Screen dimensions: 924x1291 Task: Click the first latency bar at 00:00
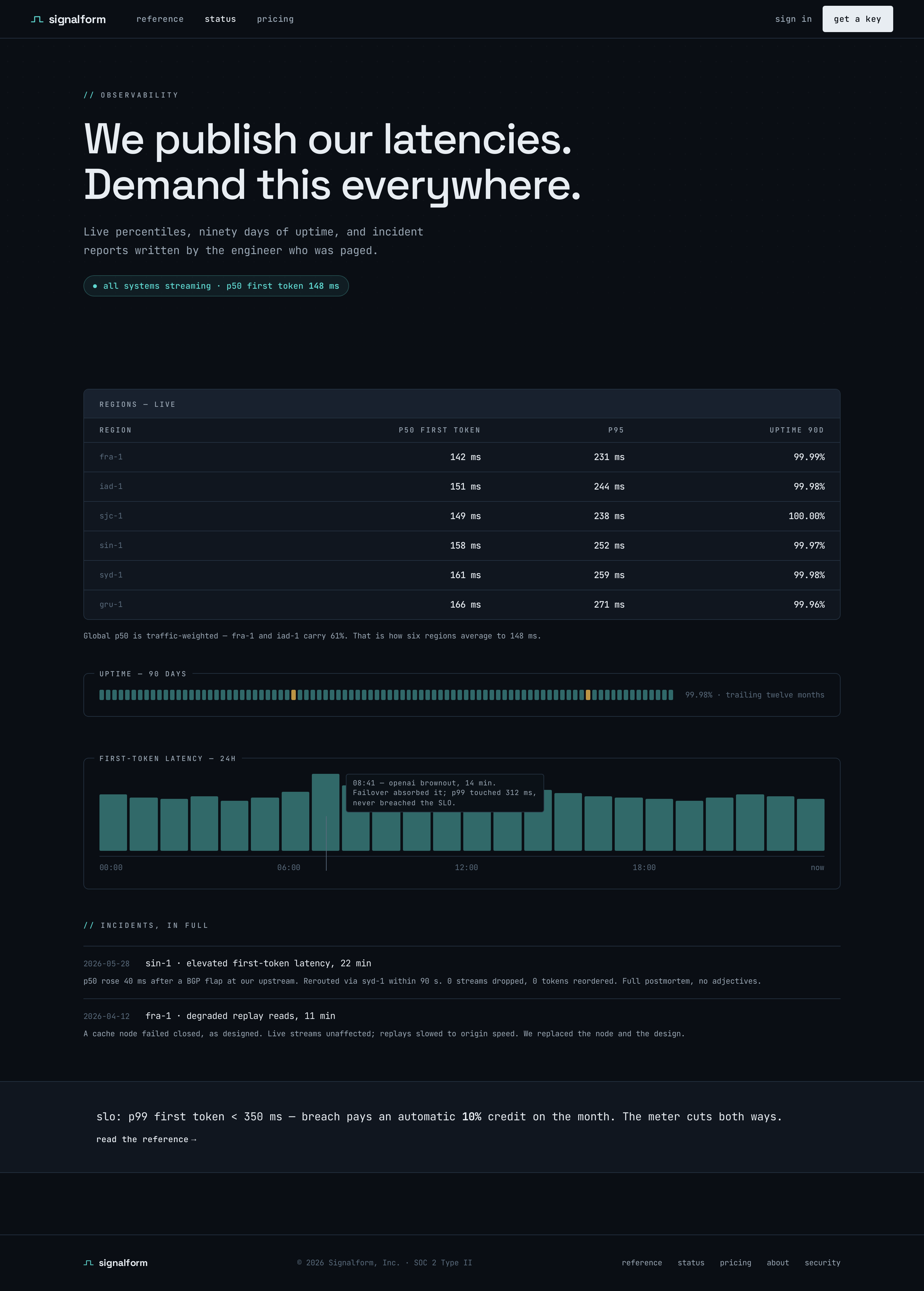[113, 823]
